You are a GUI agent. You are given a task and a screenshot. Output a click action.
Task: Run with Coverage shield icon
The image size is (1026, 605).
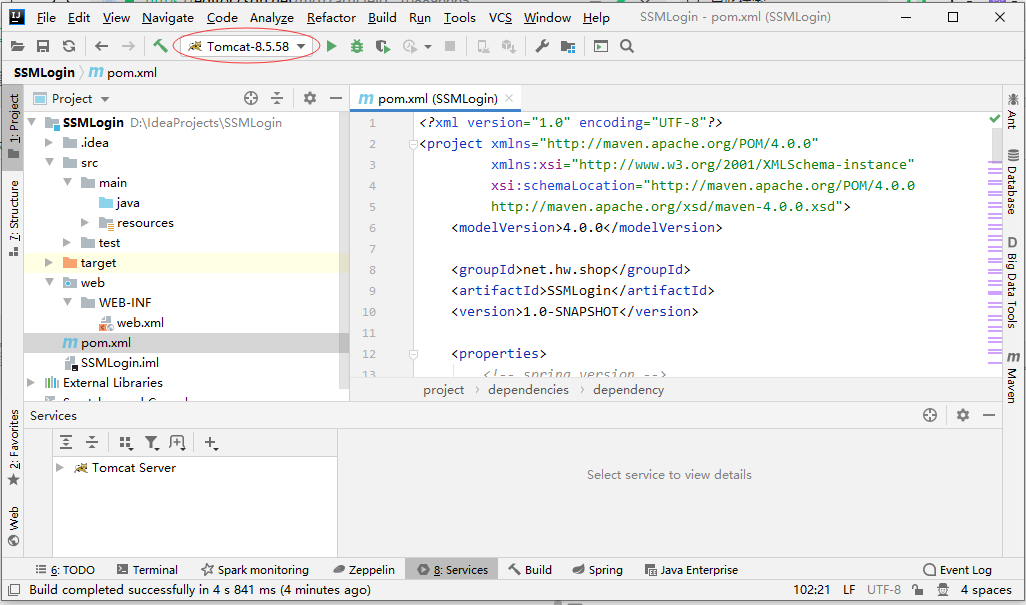coord(383,46)
